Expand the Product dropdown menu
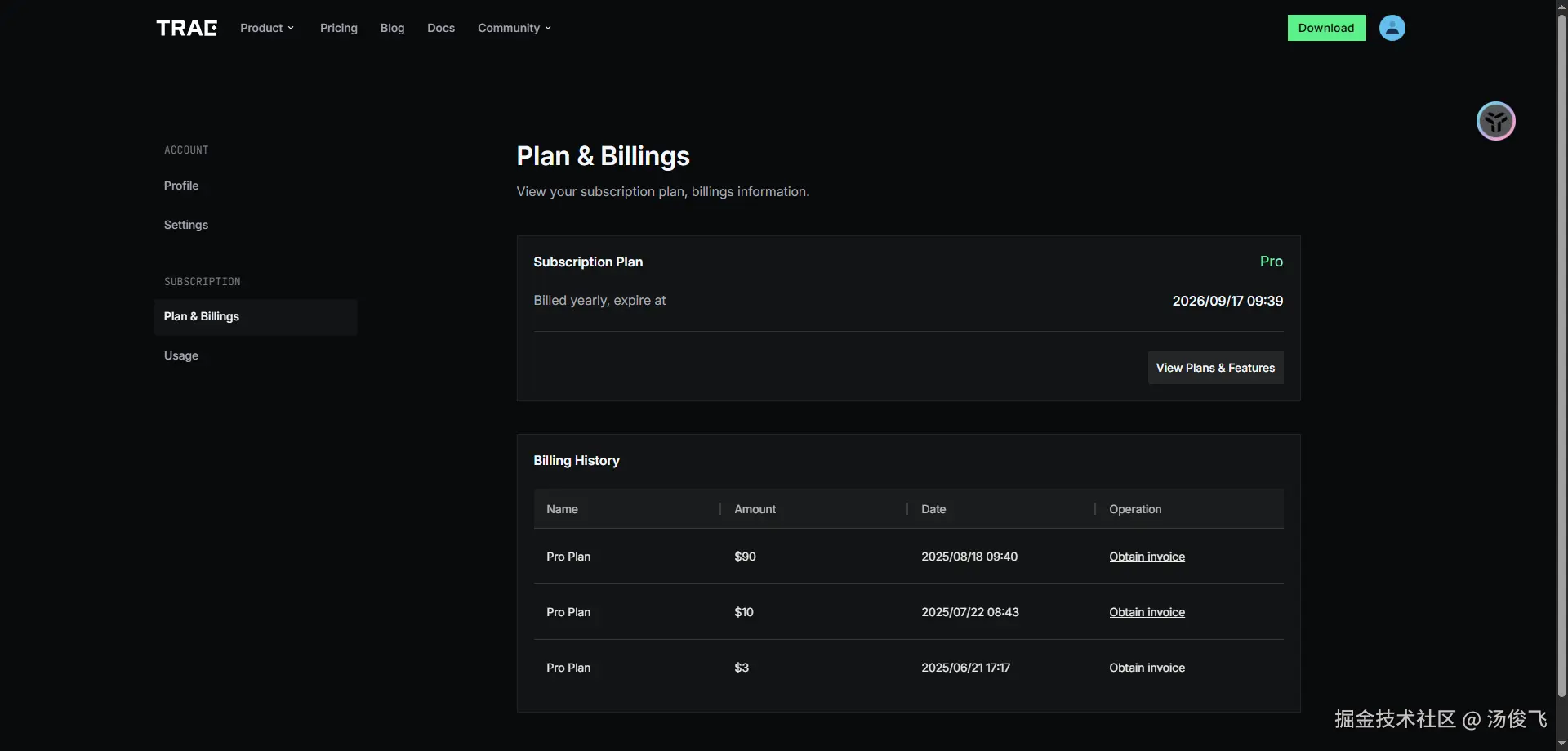1568x751 pixels. click(x=266, y=28)
